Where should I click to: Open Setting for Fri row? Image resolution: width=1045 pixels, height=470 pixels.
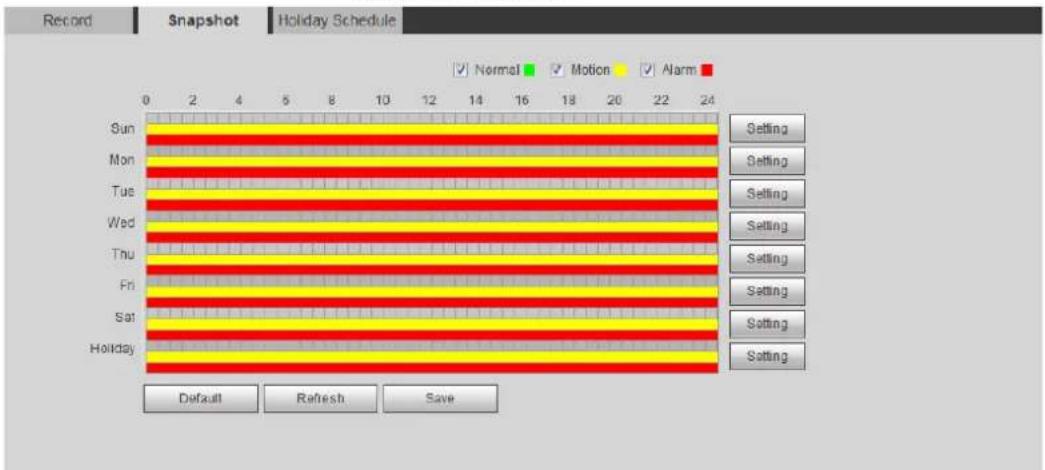tap(767, 291)
